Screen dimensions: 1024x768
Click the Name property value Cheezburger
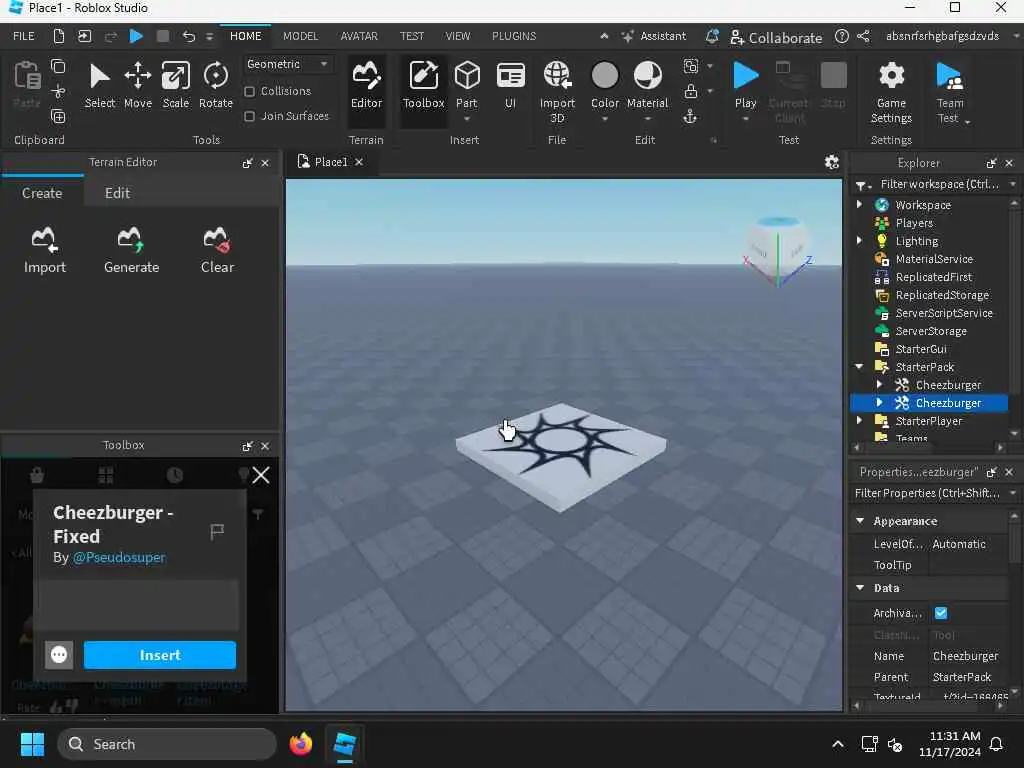coord(965,656)
